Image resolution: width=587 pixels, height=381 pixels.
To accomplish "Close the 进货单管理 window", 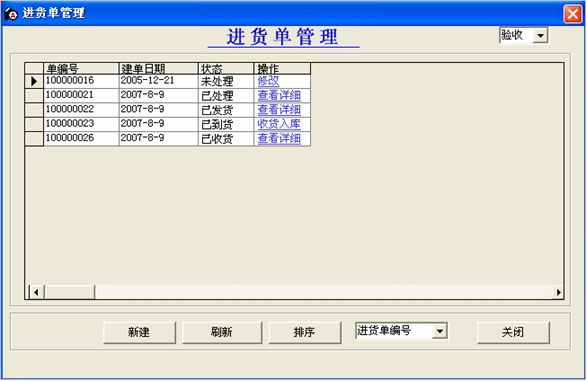I will coord(572,14).
